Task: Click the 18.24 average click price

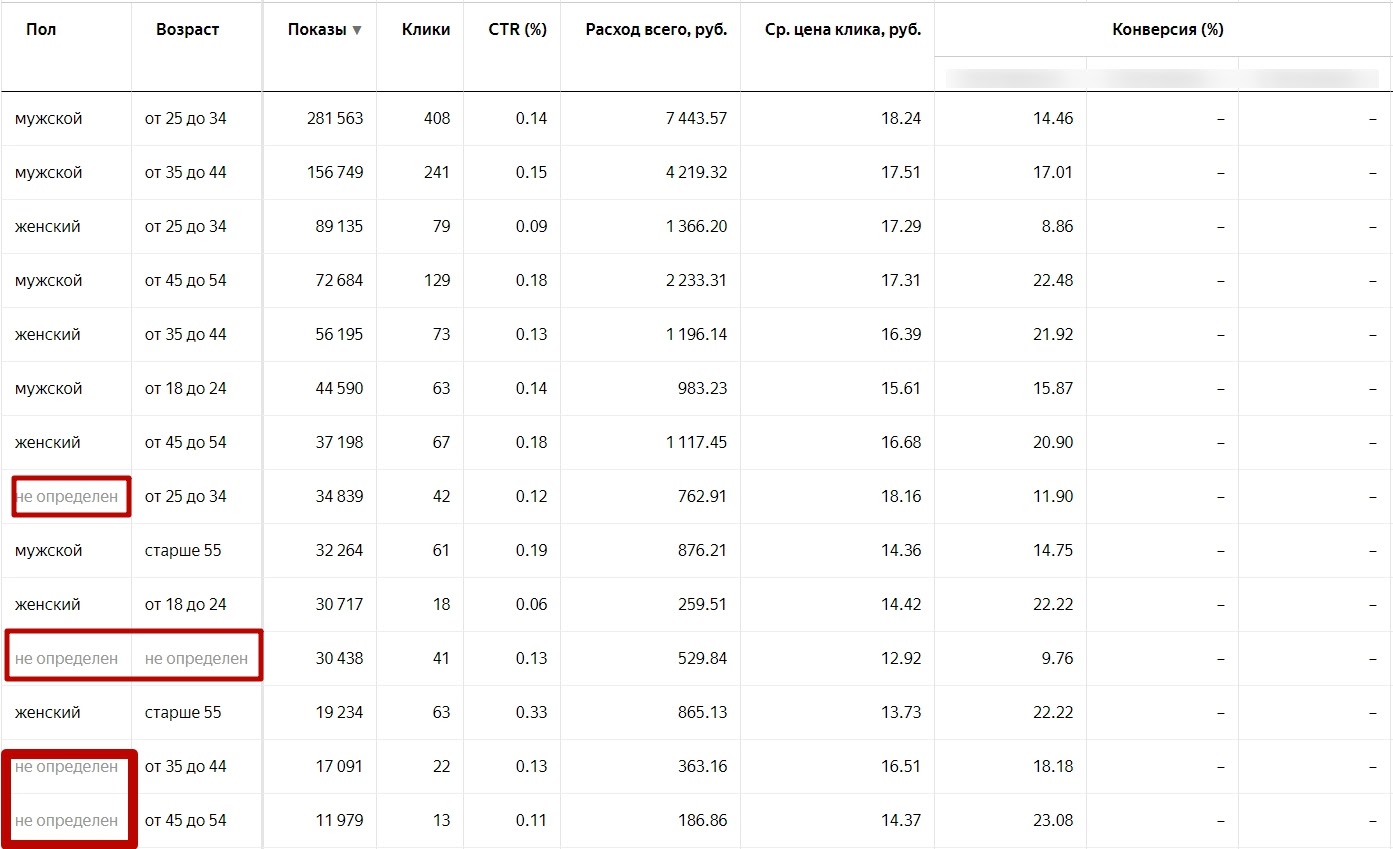Action: [898, 119]
